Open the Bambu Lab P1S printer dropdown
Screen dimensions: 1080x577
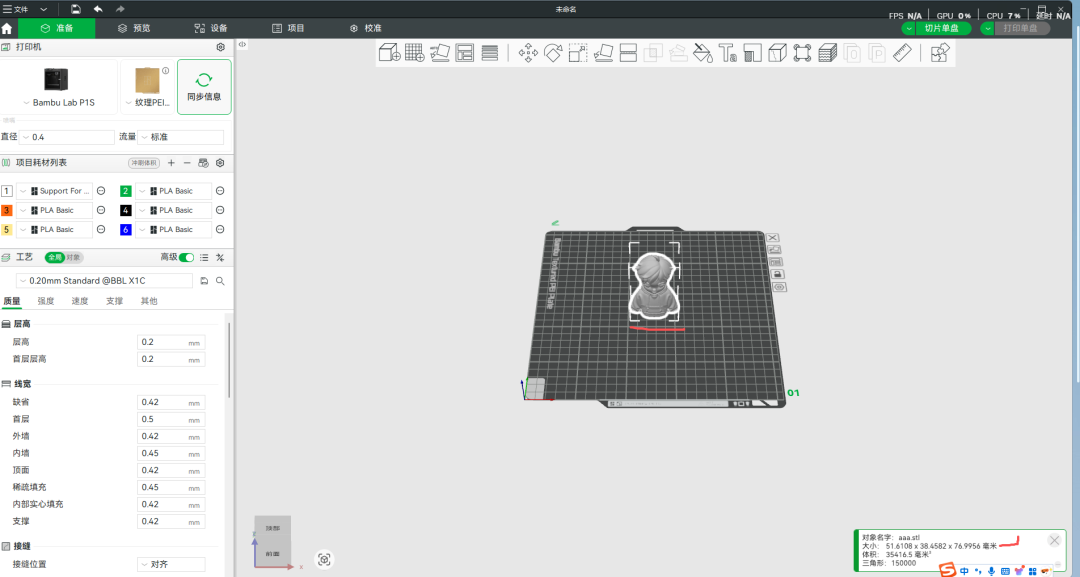tap(59, 103)
